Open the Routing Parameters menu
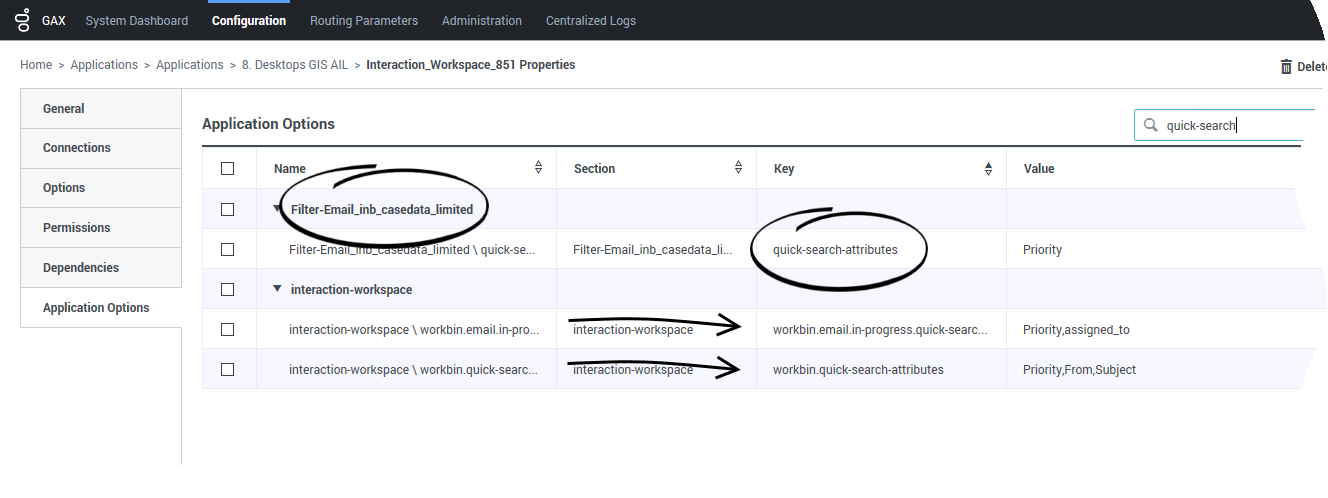Viewport: 1328px width, 498px height. [363, 21]
